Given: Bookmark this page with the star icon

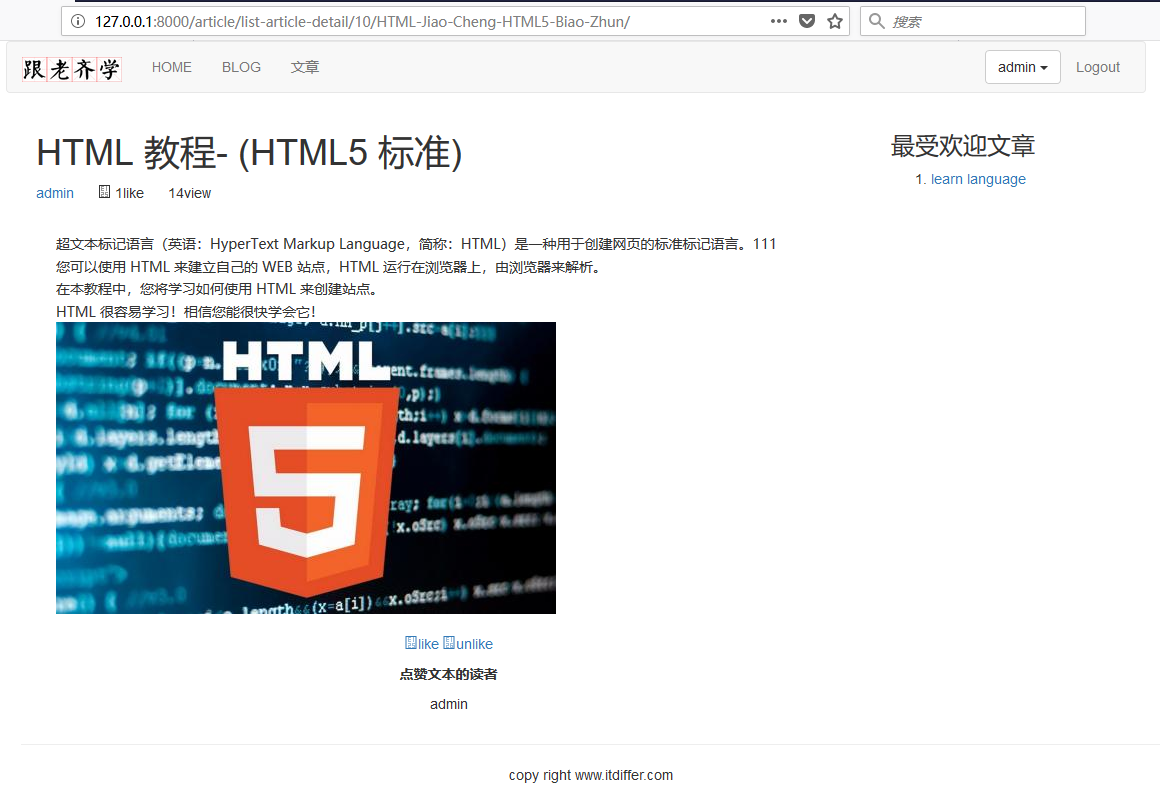Looking at the screenshot, I should click(x=835, y=21).
